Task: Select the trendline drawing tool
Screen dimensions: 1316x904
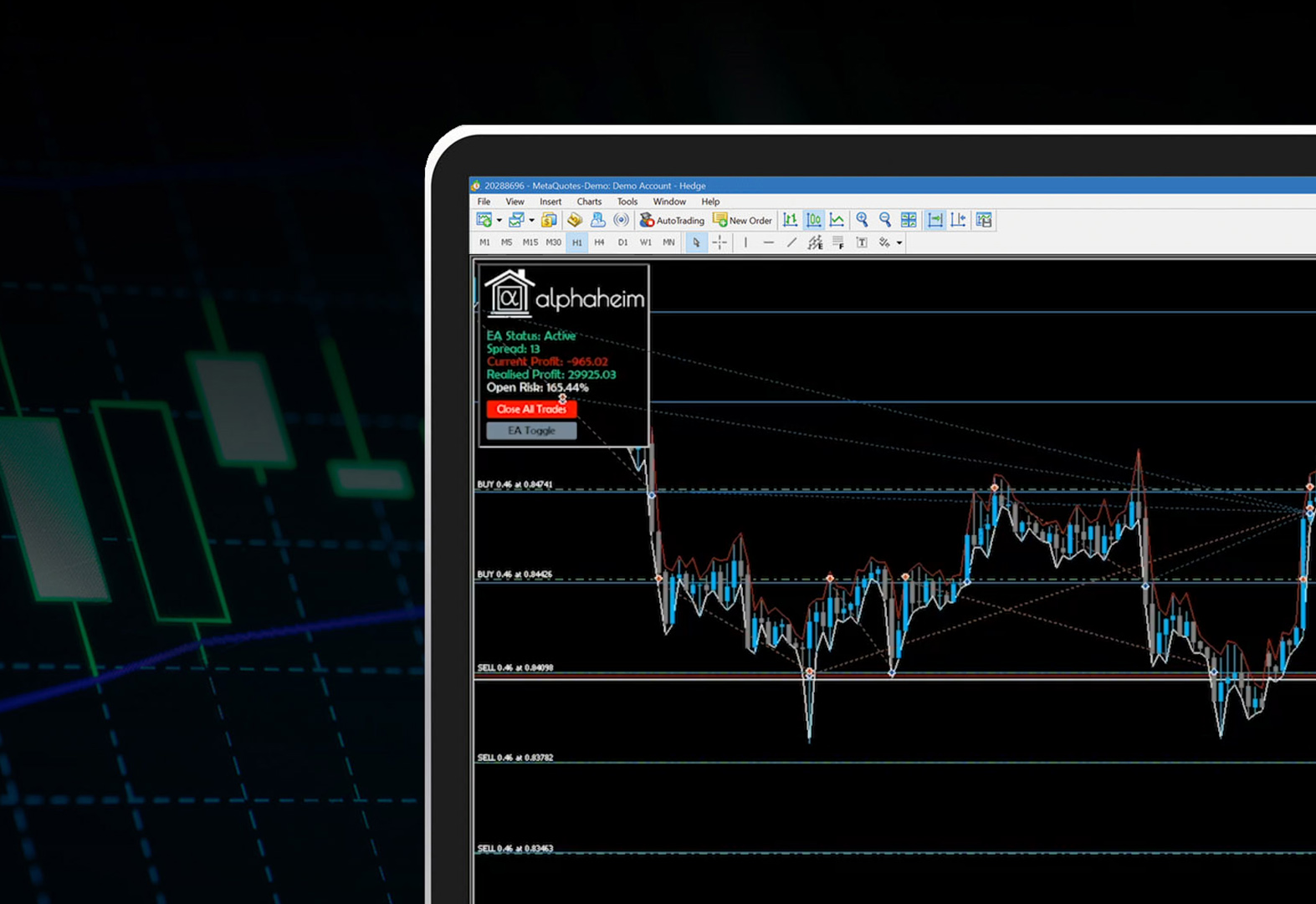Action: pos(791,243)
